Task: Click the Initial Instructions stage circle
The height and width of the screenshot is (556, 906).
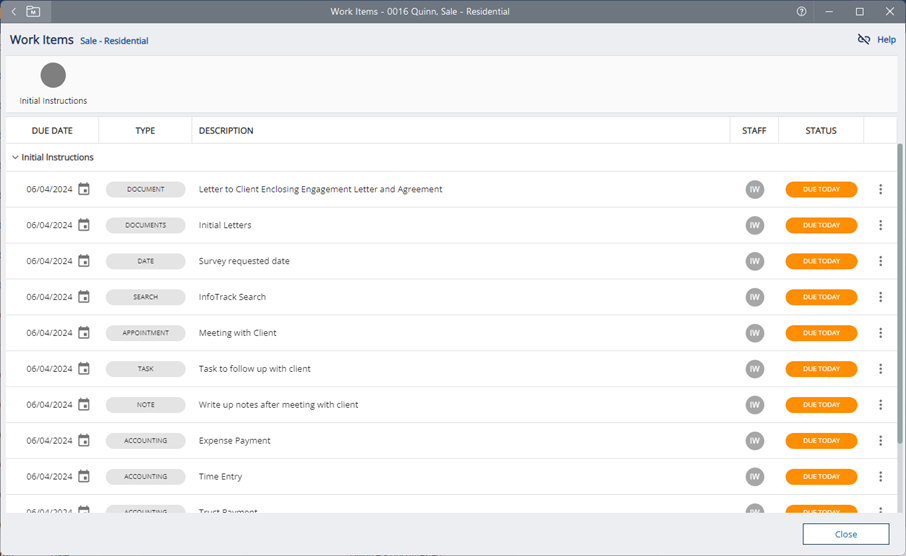Action: 53,76
